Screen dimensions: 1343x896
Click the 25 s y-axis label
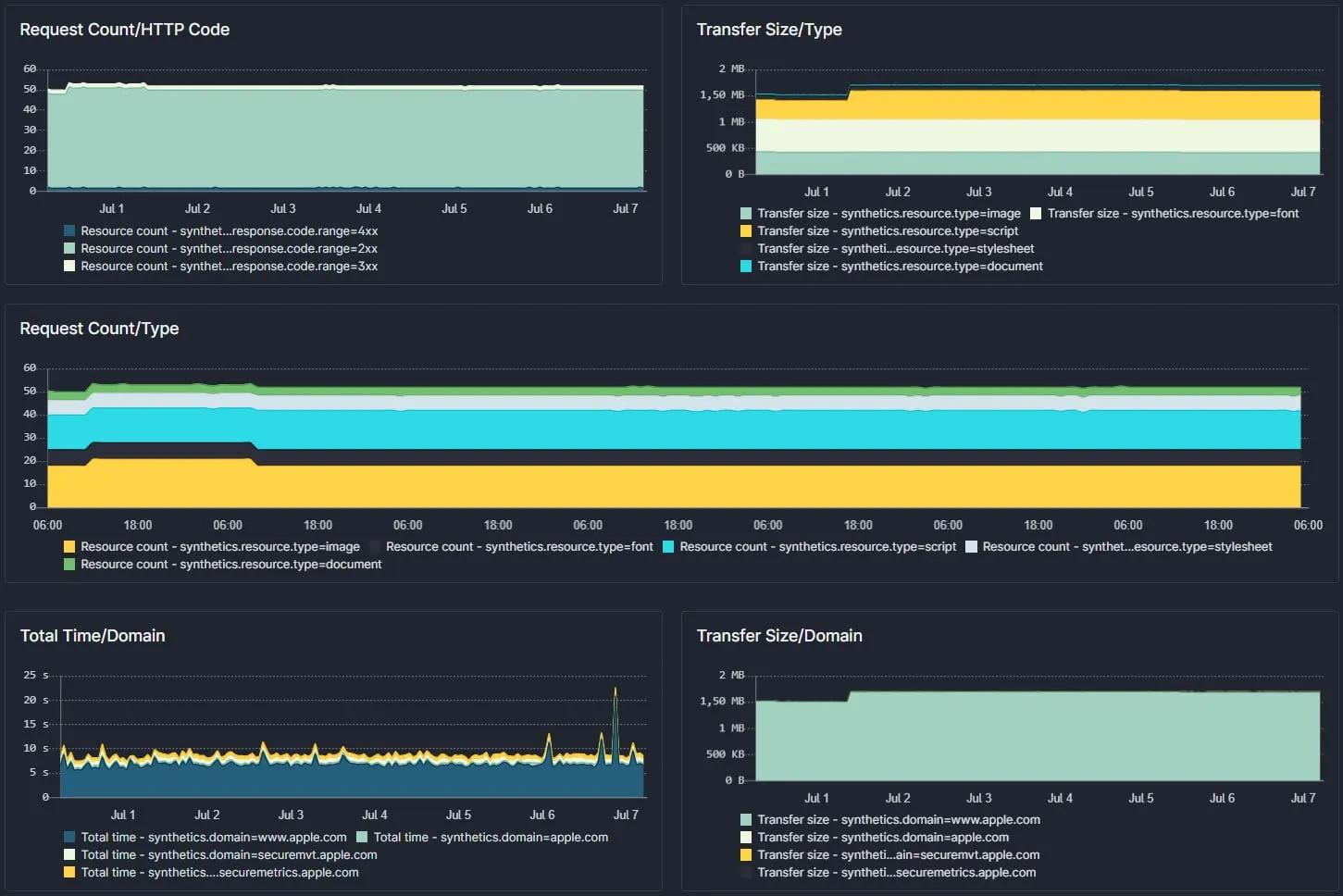click(36, 676)
